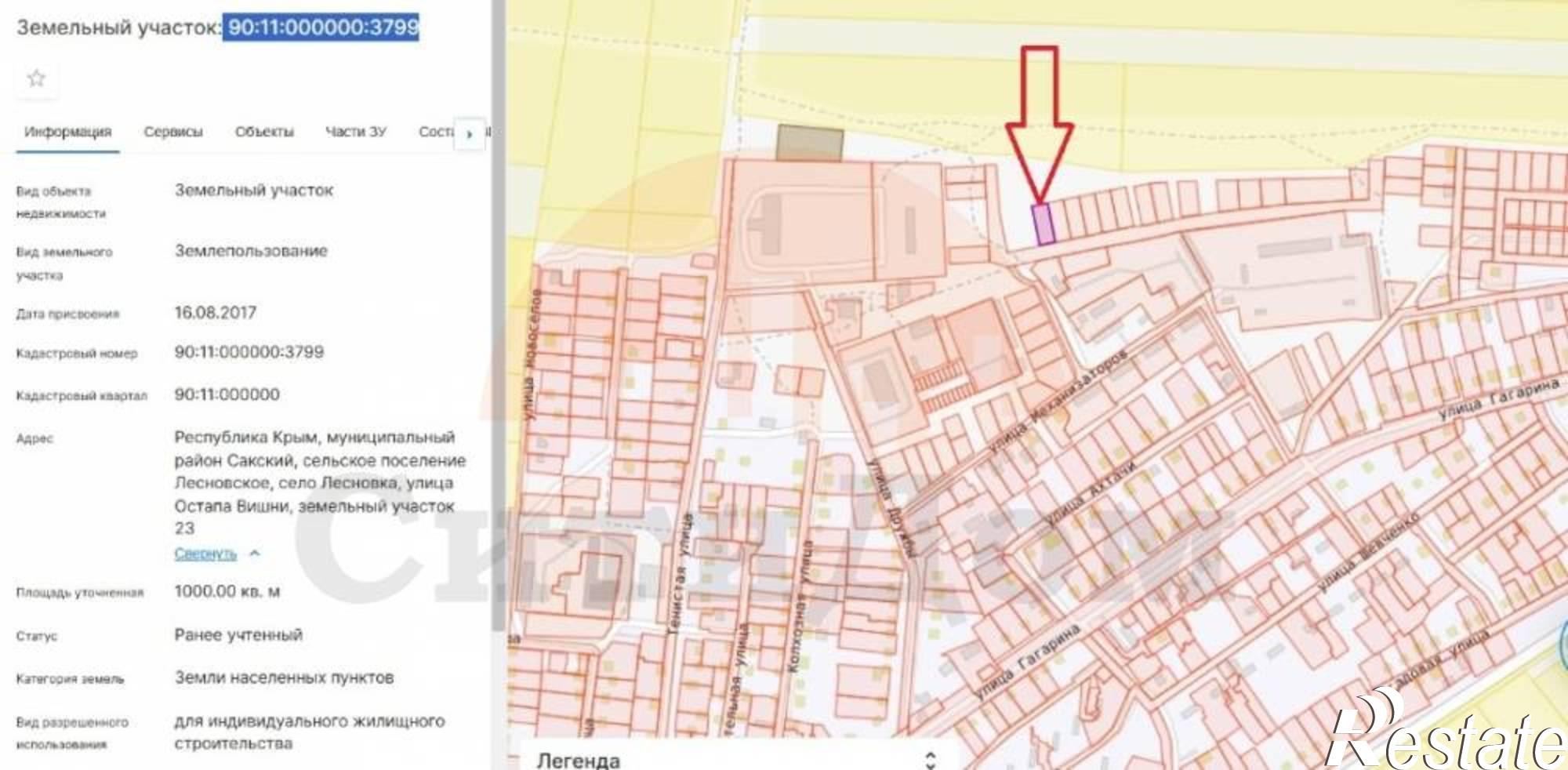Click the Свернуть link under the address

[207, 554]
